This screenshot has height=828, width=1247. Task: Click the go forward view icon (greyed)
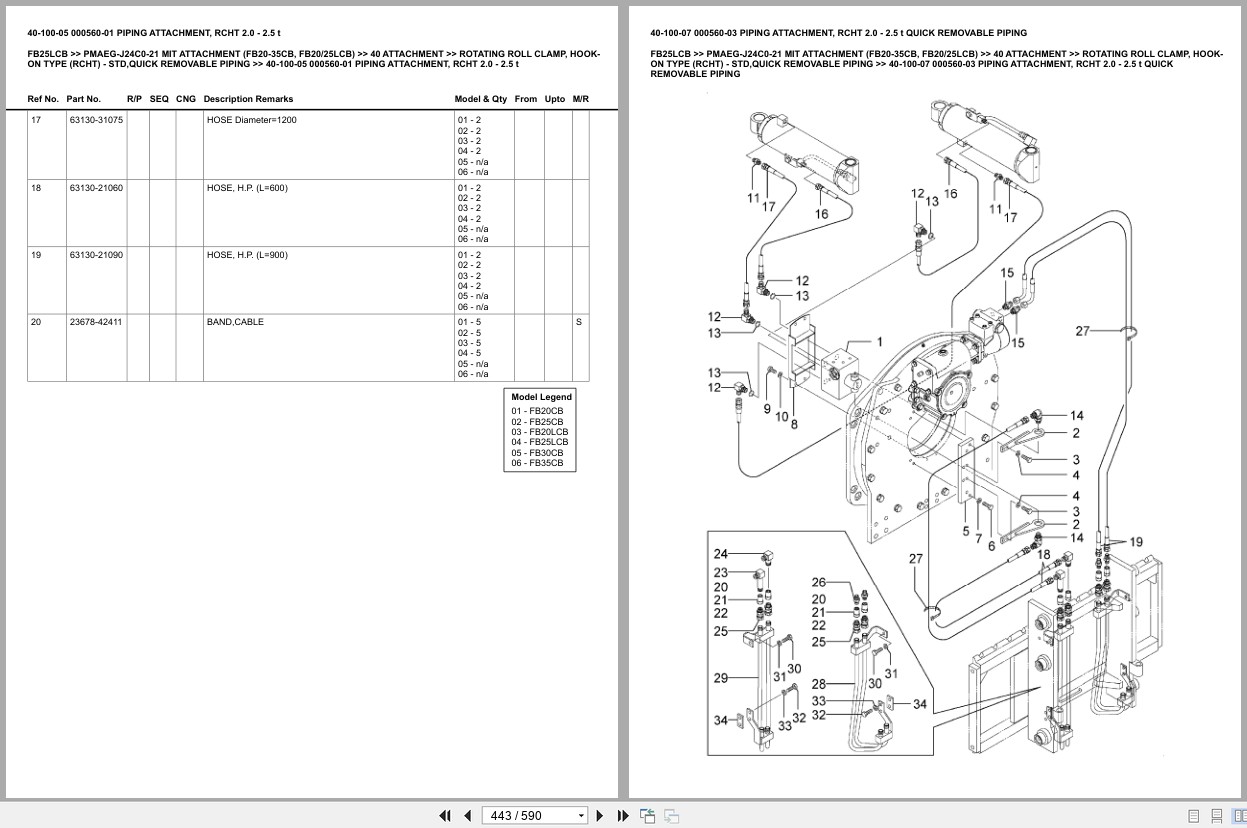671,816
